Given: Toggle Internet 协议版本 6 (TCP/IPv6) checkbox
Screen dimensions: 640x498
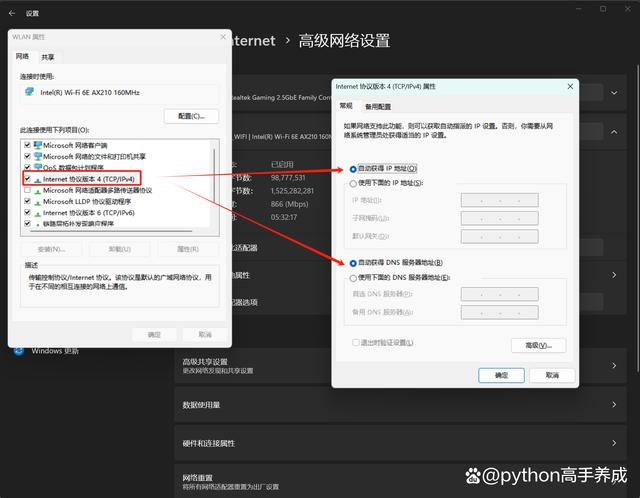Looking at the screenshot, I should pos(27,212).
